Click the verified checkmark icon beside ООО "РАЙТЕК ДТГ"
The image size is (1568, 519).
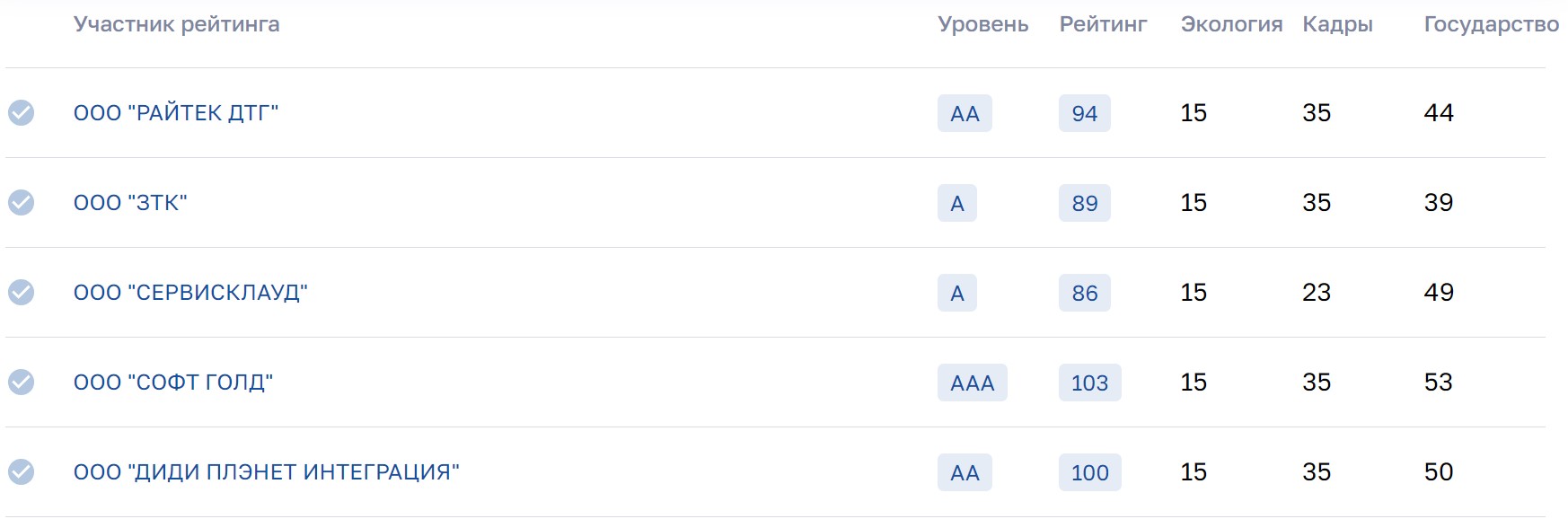pyautogui.click(x=22, y=113)
